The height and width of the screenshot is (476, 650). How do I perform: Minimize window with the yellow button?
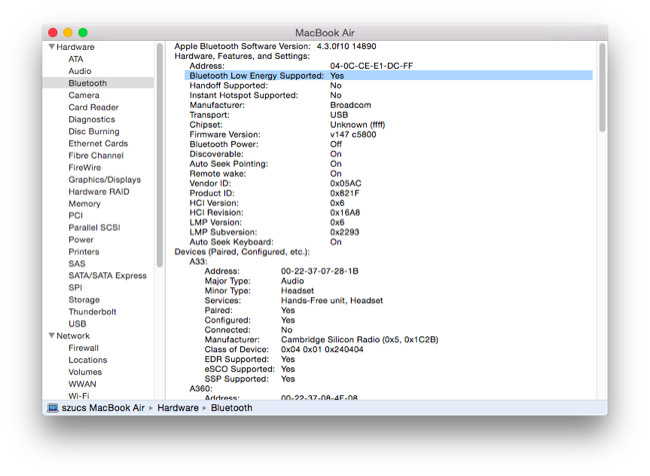68,32
